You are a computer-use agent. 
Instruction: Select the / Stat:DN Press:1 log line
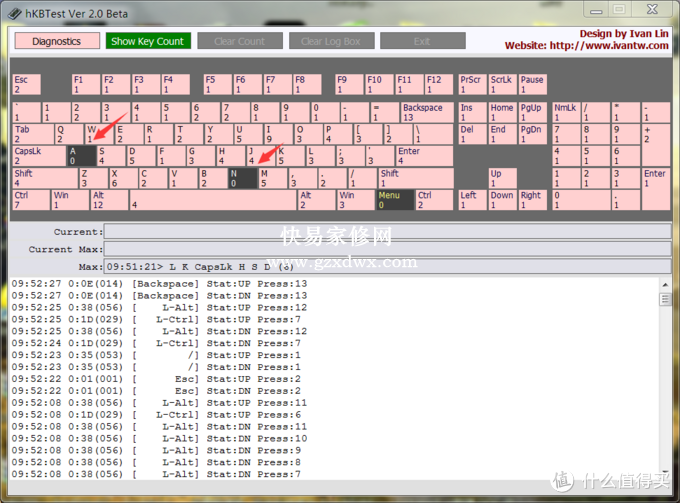point(156,367)
